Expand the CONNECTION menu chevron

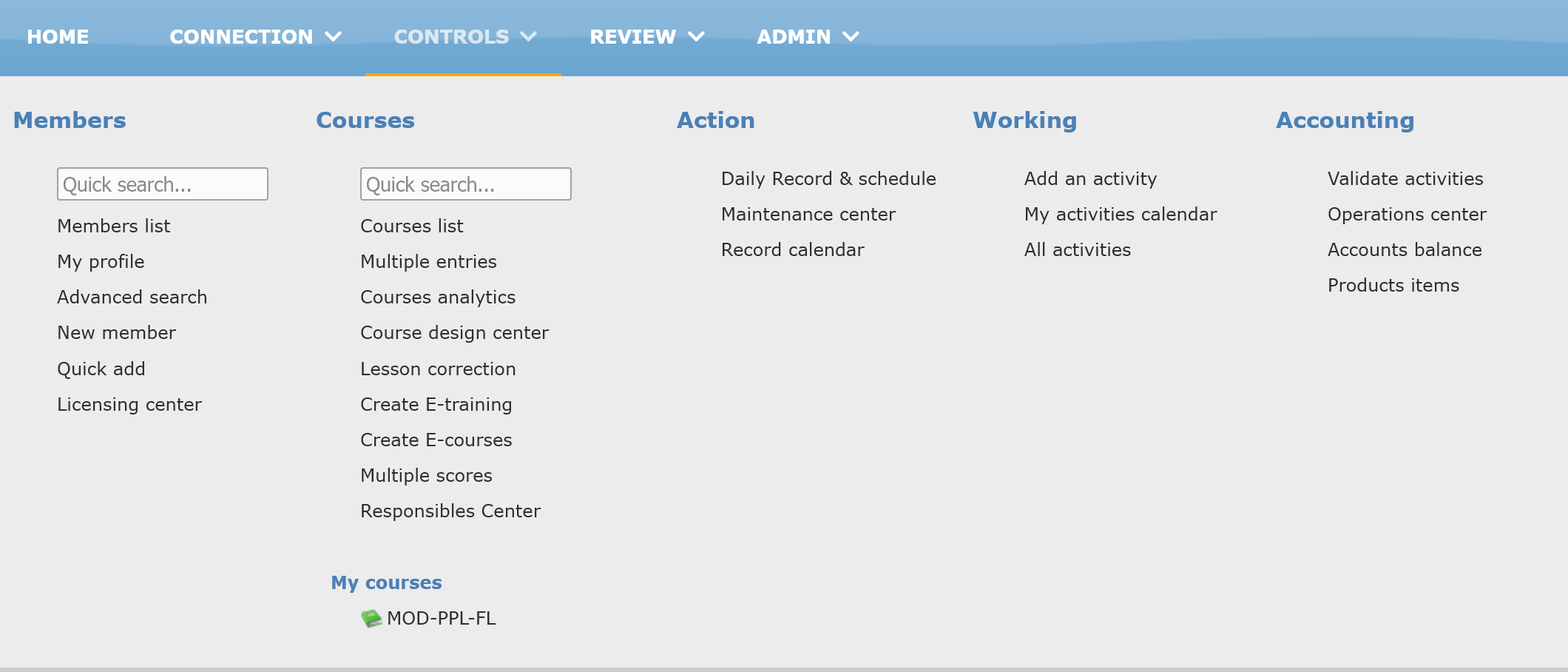(334, 36)
